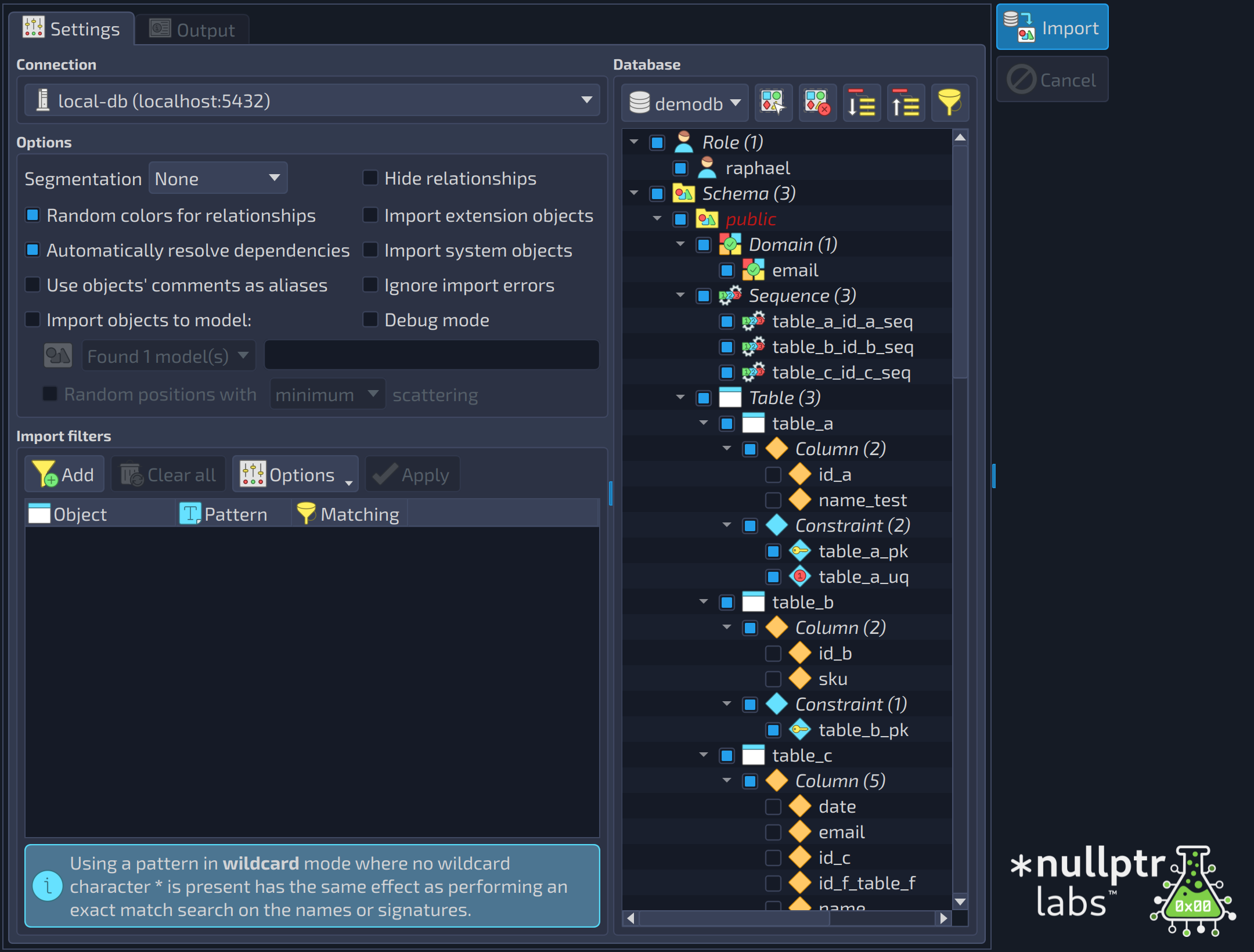This screenshot has width=1254, height=952.
Task: Select the id_f_table_f column row
Action: click(787, 883)
